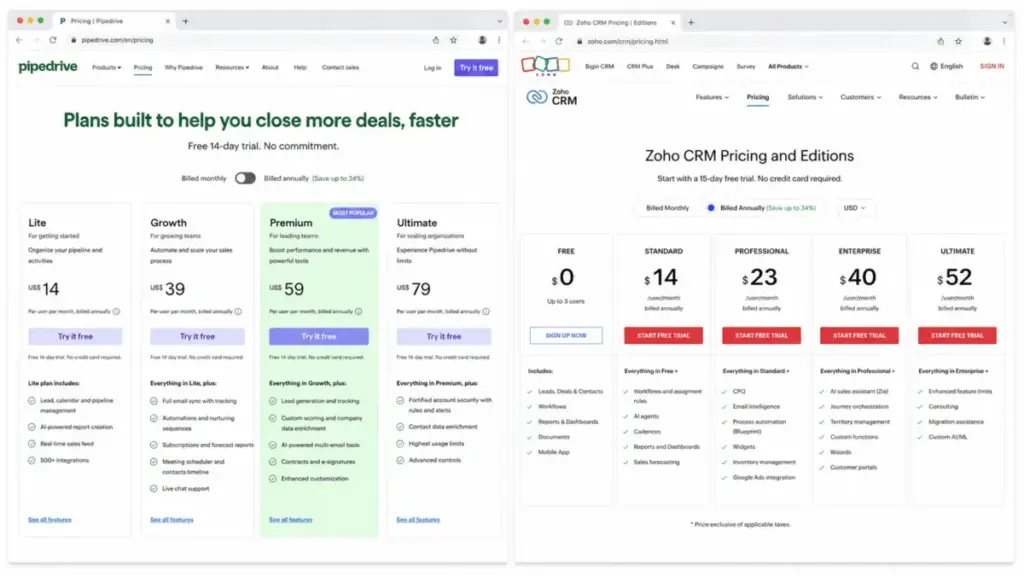This screenshot has width=1024, height=576.
Task: Click Try it free for Ultimate Pipedrive plan
Action: [444, 336]
